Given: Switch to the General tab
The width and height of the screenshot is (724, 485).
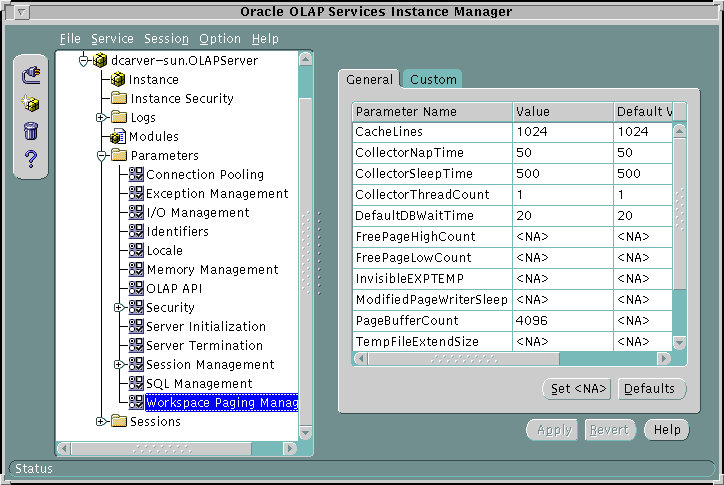Looking at the screenshot, I should pos(369,79).
